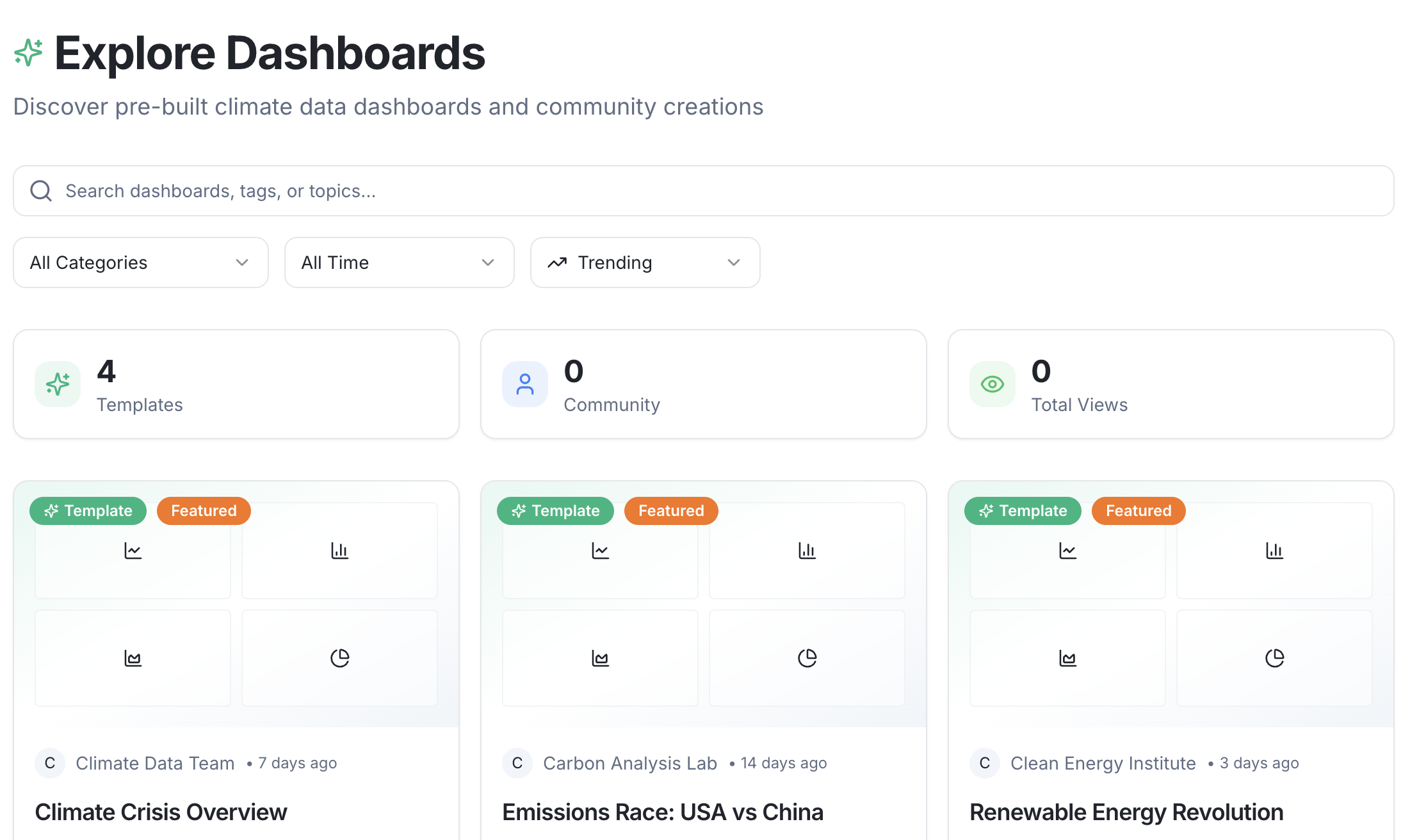Click the sparkle icon beside Explore Dashboards
This screenshot has height=840, width=1410.
point(29,53)
